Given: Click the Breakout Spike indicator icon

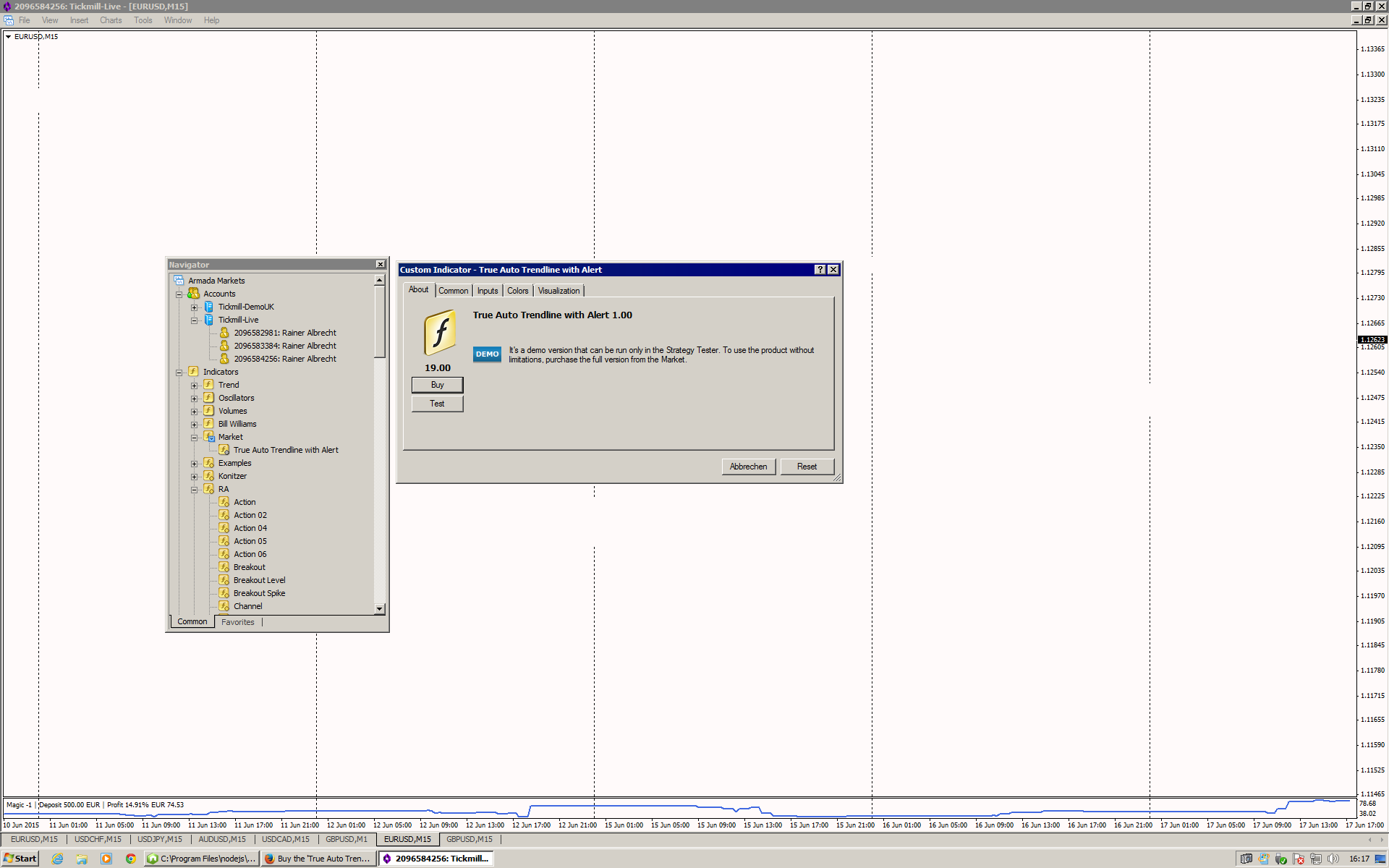Looking at the screenshot, I should pos(224,593).
